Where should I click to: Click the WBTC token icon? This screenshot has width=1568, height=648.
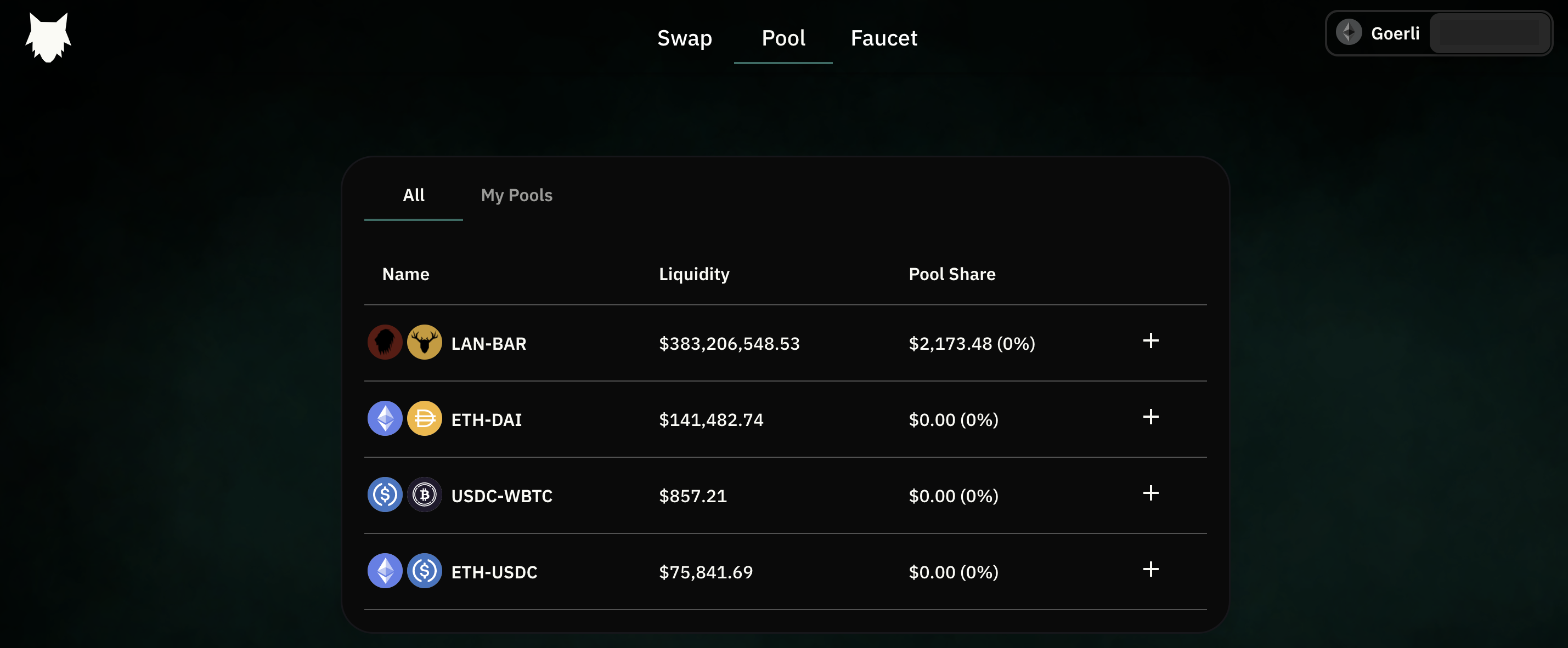(x=424, y=494)
